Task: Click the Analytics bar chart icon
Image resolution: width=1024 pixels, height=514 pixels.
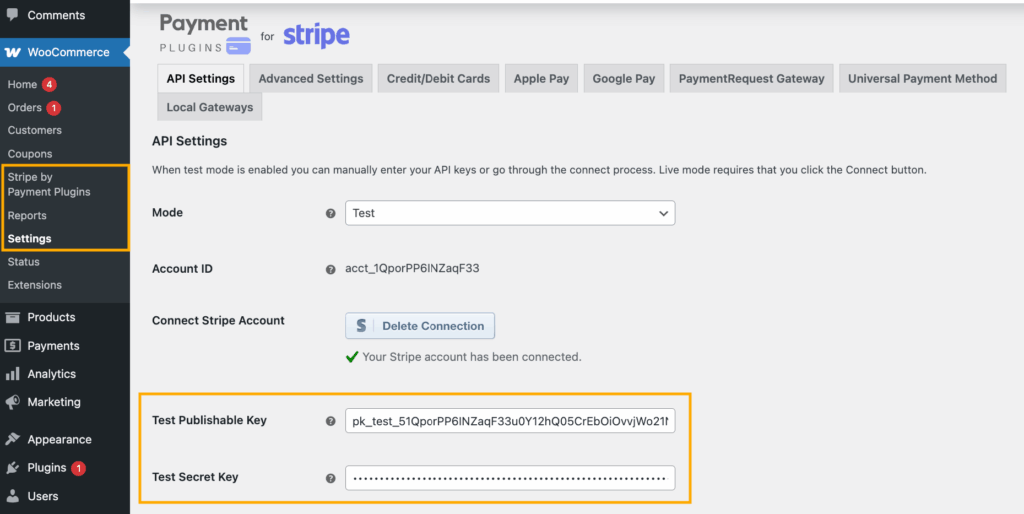Action: tap(12, 374)
